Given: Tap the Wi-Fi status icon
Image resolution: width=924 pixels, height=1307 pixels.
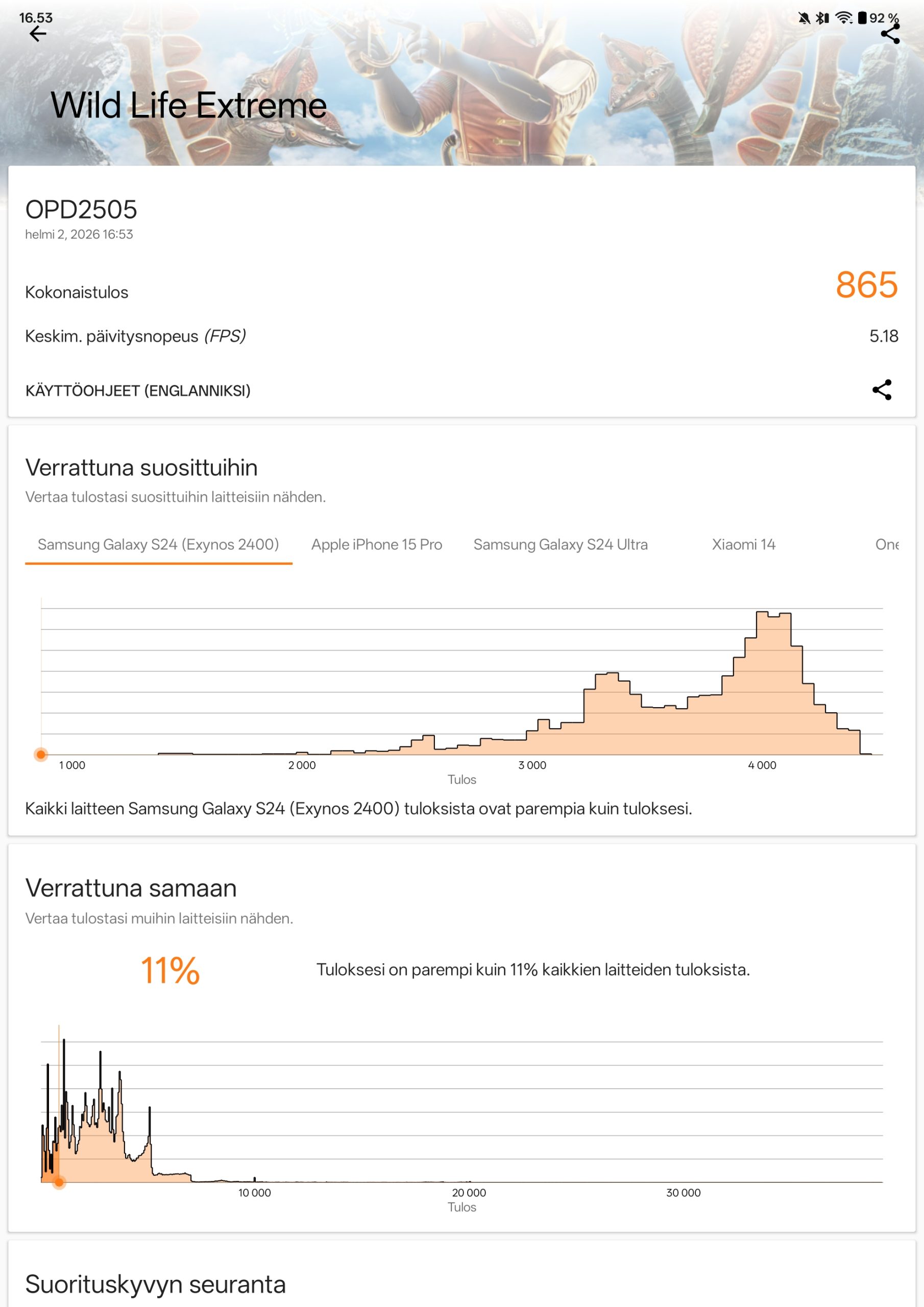Looking at the screenshot, I should click(x=843, y=18).
